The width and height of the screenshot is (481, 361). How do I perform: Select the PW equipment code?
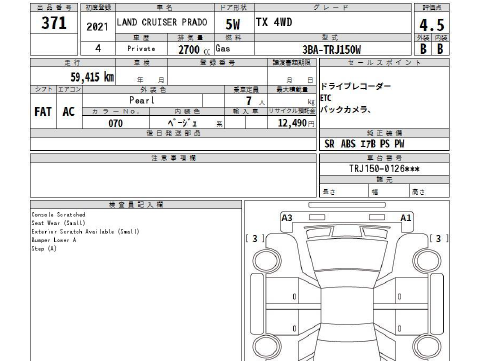(399, 144)
